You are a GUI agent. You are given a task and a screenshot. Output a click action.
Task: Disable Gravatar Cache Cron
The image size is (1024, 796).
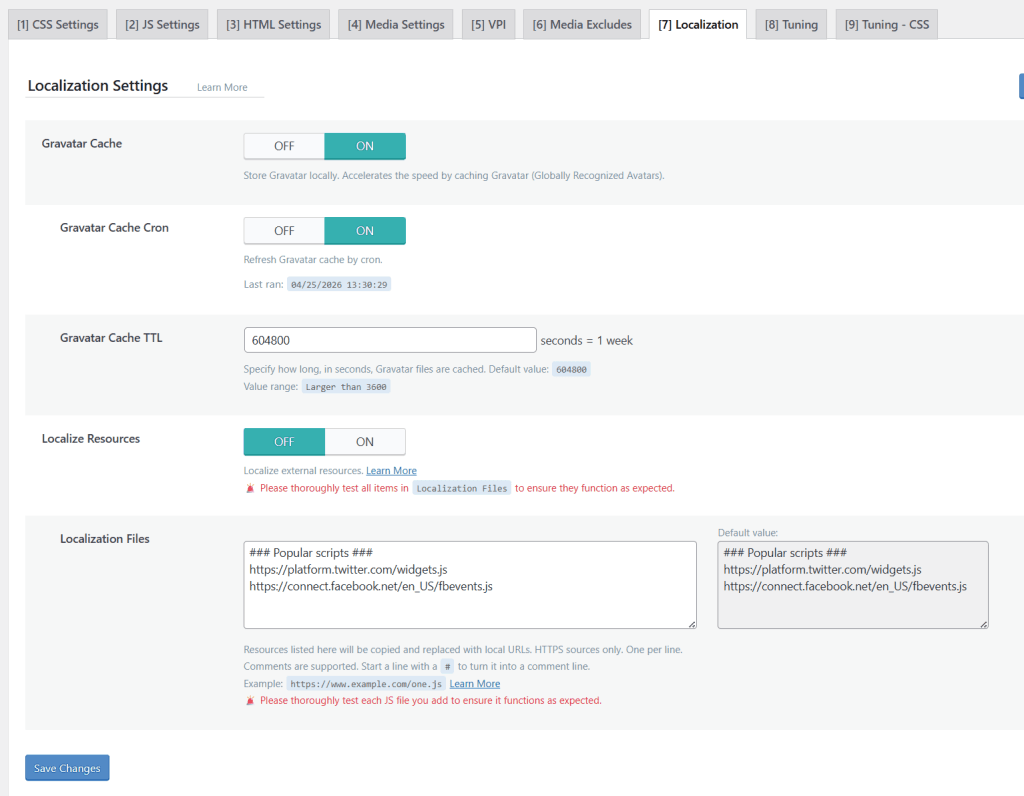click(283, 231)
